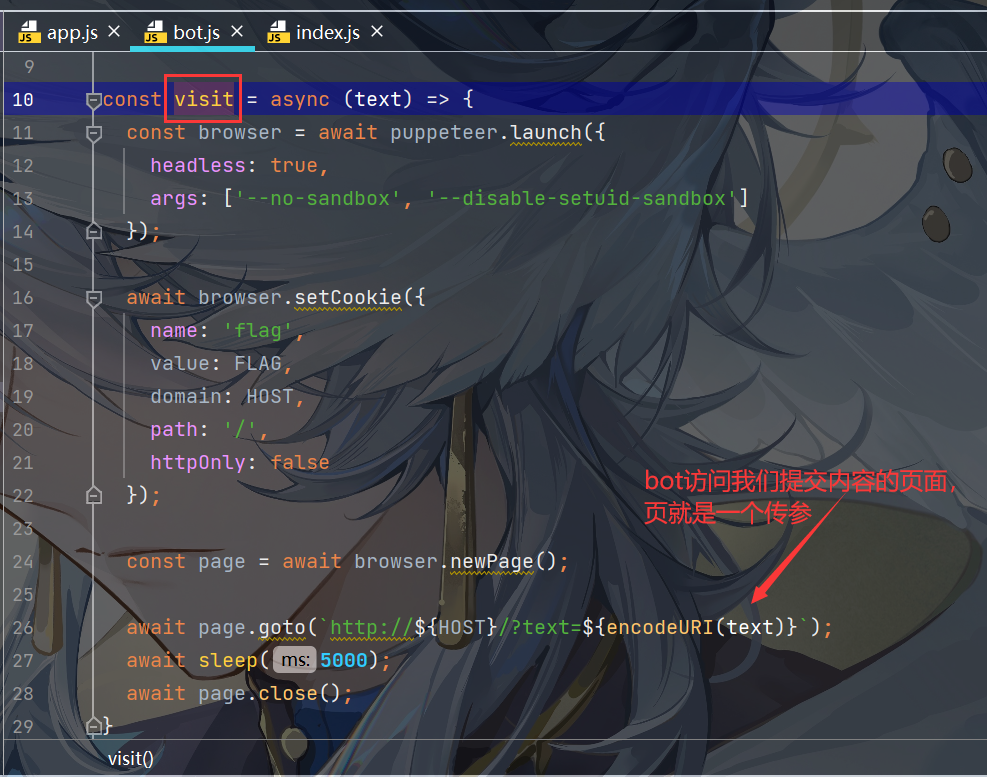Close the app.js tab
This screenshot has width=987, height=777.
tap(114, 31)
